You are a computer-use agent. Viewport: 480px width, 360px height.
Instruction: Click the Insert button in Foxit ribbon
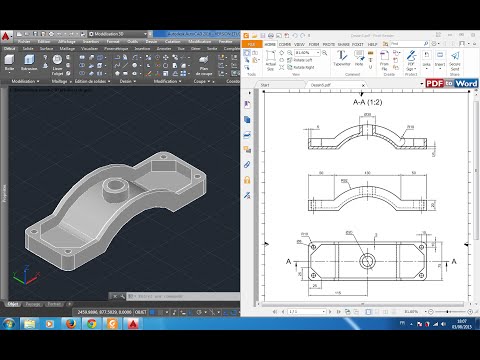click(440, 60)
